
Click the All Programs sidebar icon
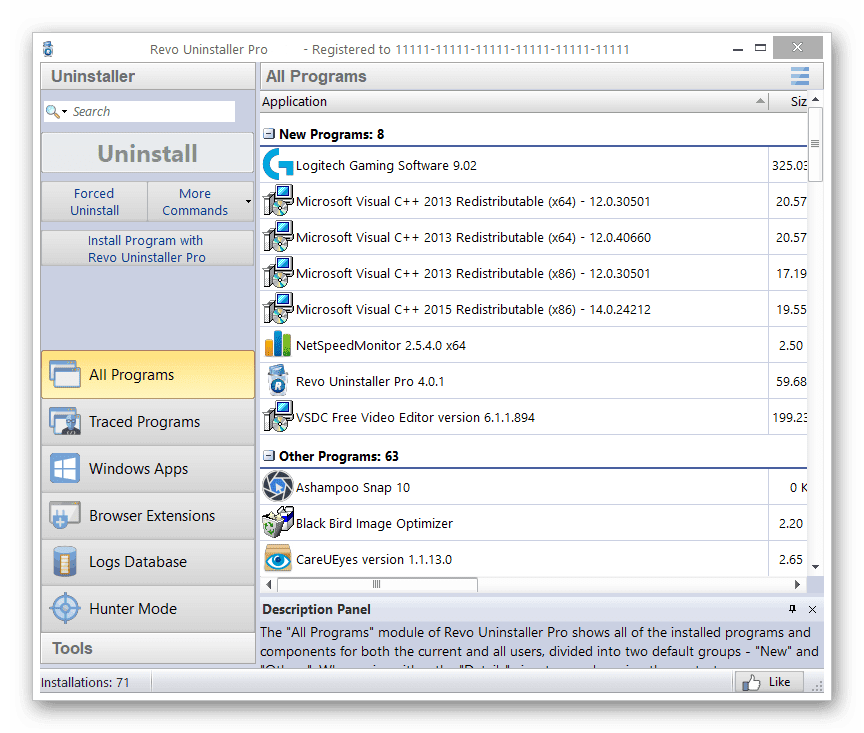[x=65, y=374]
